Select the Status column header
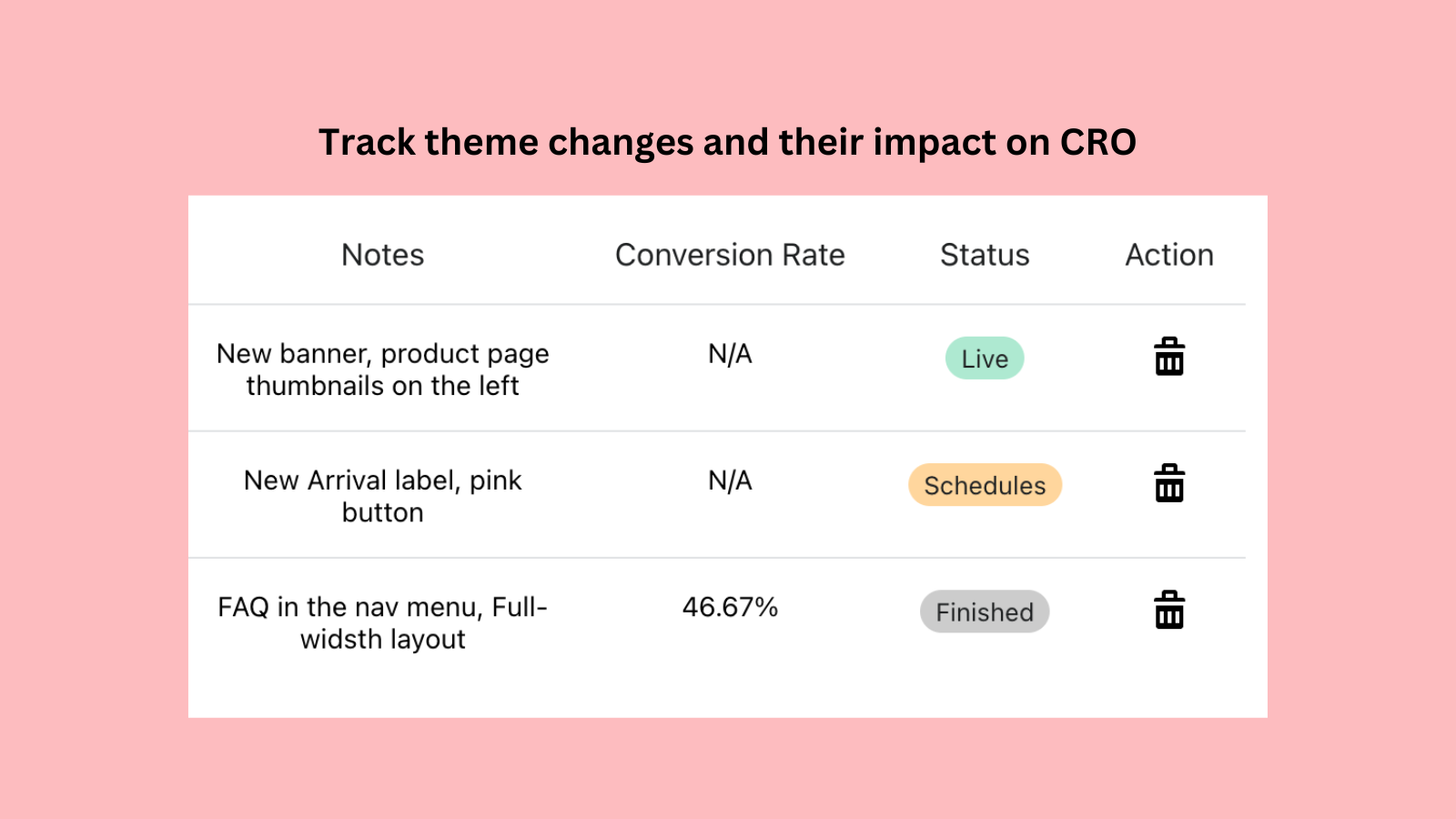Viewport: 1456px width, 819px height. (x=985, y=255)
